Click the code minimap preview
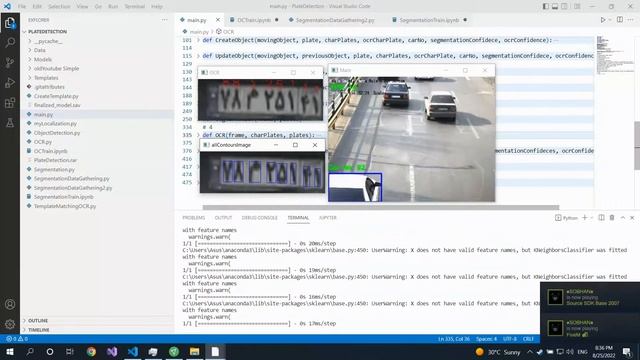The image size is (640, 360). tap(614, 55)
